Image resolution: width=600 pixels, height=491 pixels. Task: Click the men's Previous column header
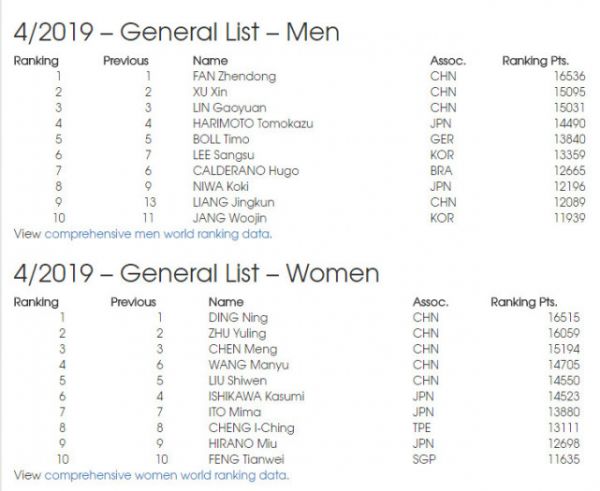126,60
